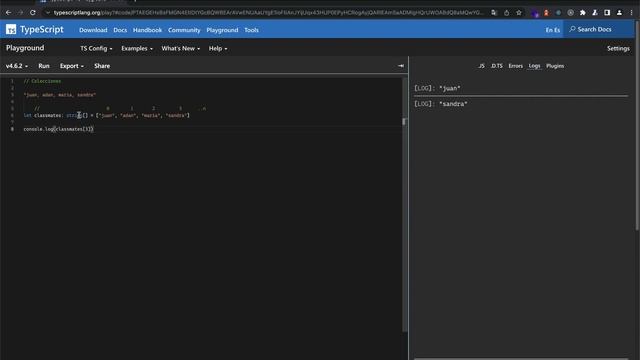Click the 'let classmates' declaration line
The width and height of the screenshot is (640, 360).
pyautogui.click(x=107, y=116)
